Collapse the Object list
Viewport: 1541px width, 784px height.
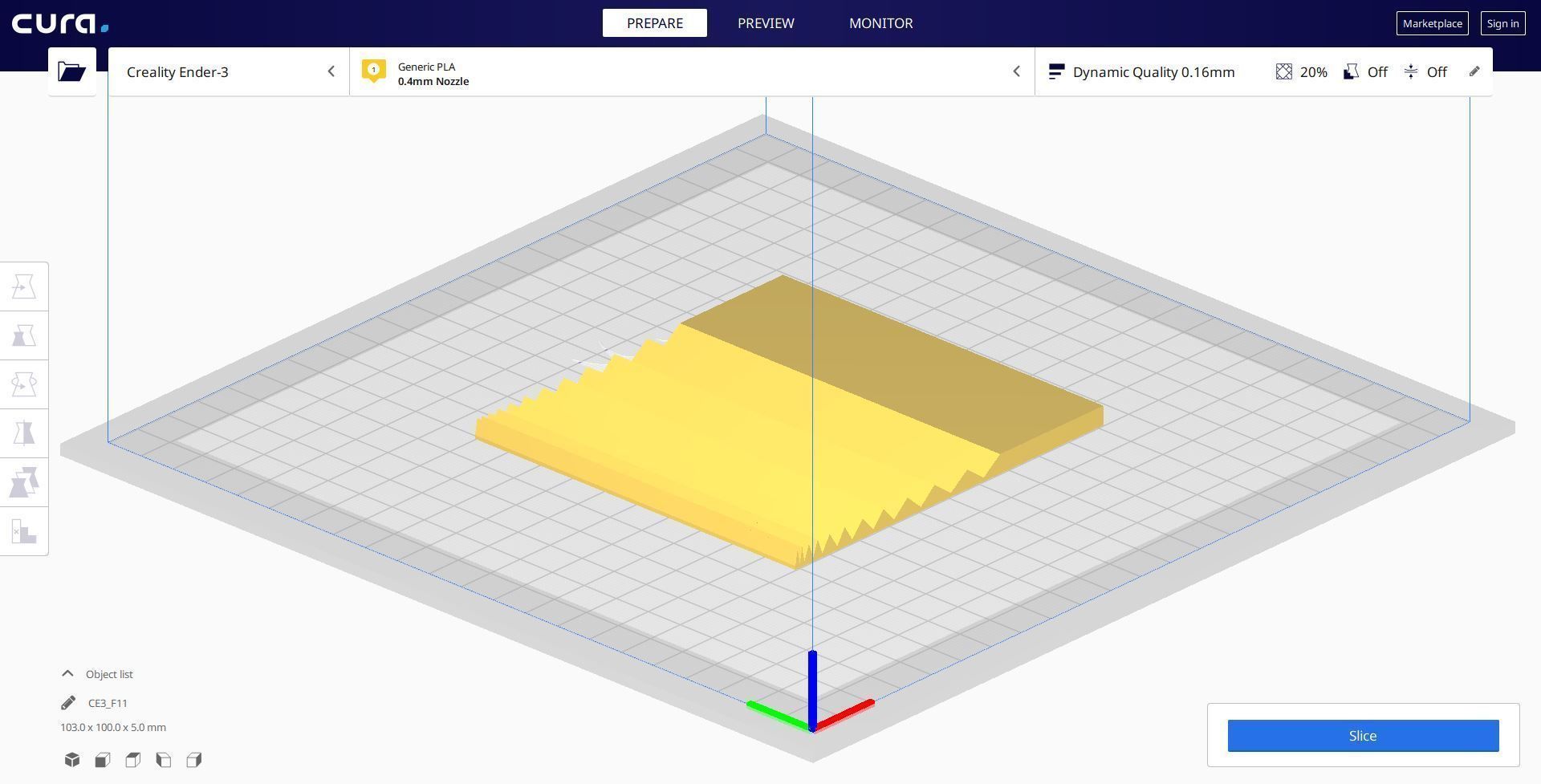click(67, 674)
